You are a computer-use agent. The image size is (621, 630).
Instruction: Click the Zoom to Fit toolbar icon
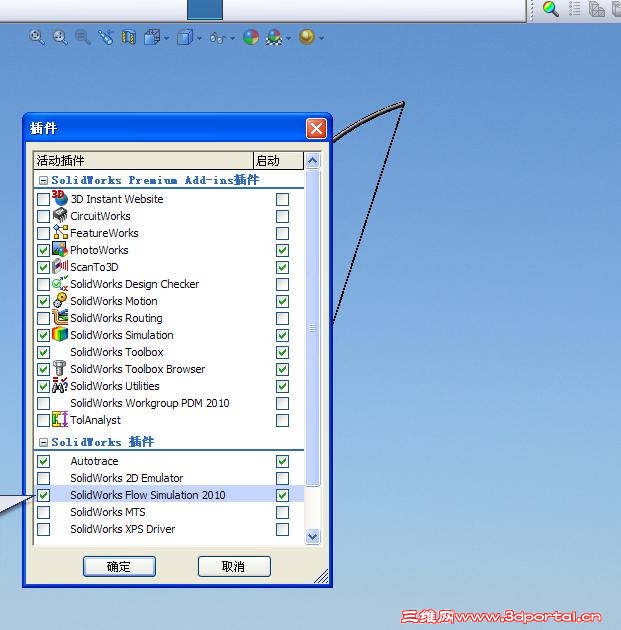(x=37, y=37)
